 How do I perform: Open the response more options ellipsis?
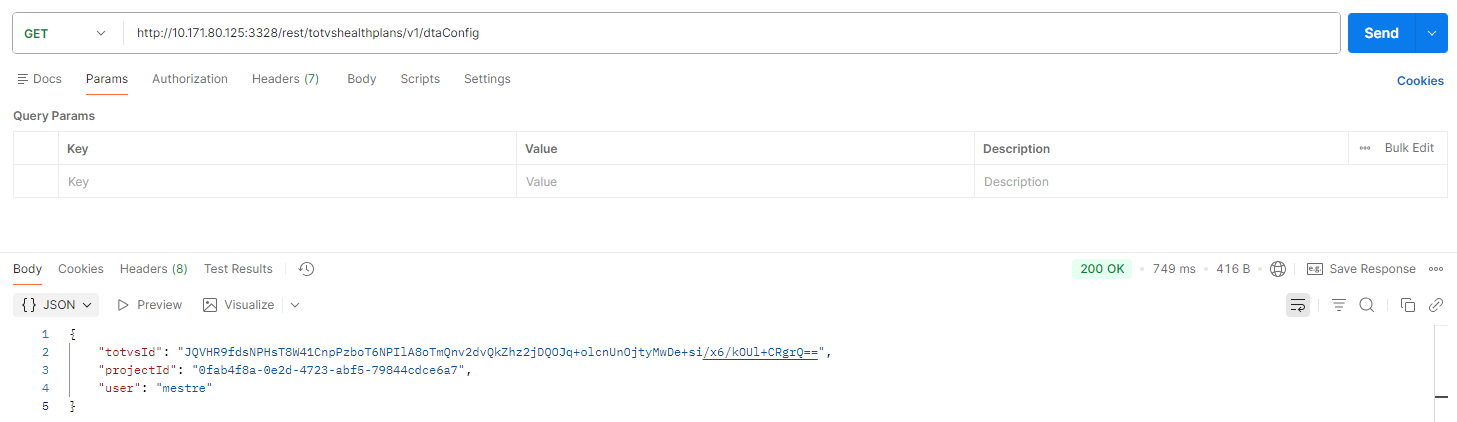1436,269
